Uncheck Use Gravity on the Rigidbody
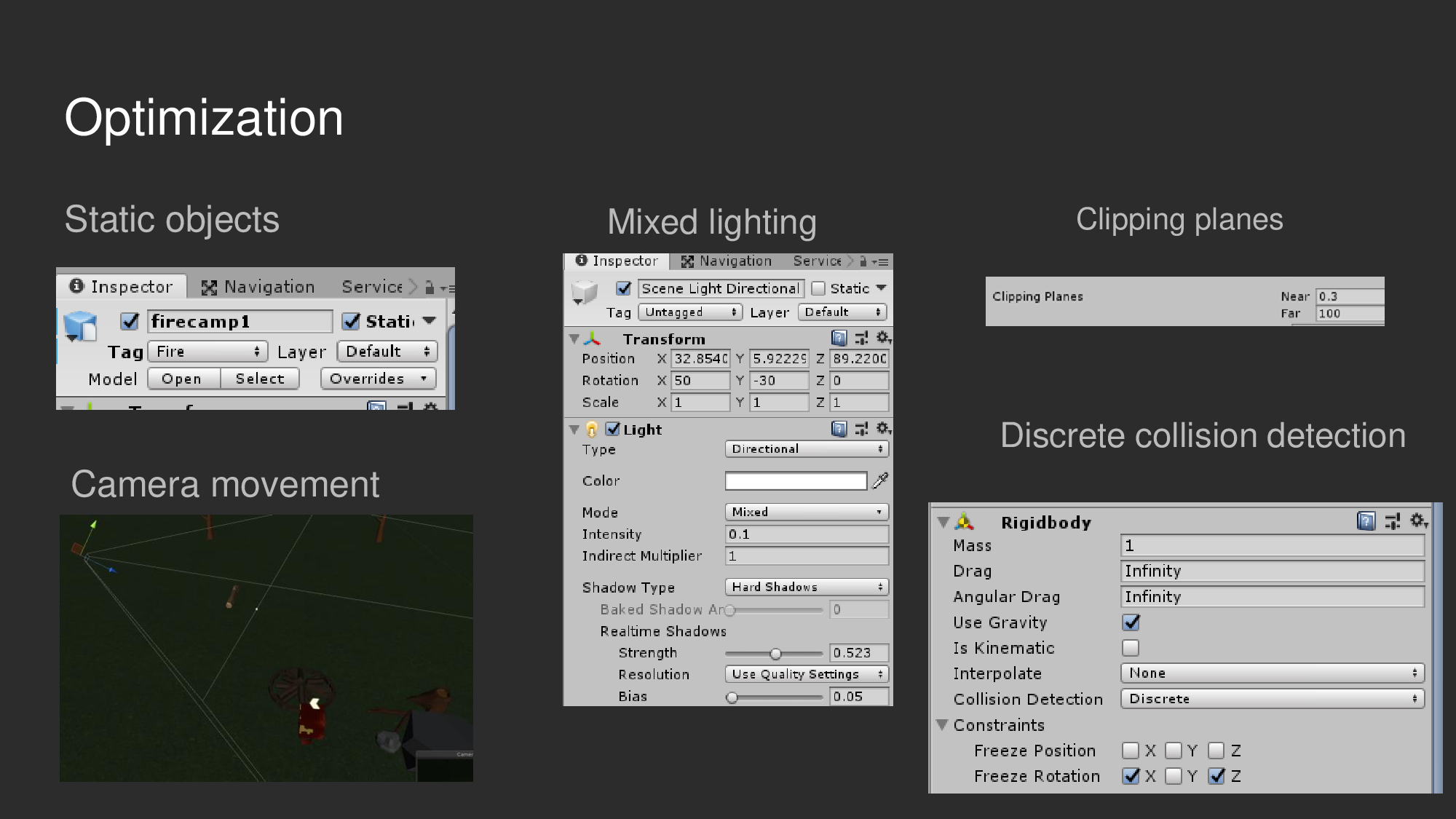The width and height of the screenshot is (1456, 819). point(1130,622)
